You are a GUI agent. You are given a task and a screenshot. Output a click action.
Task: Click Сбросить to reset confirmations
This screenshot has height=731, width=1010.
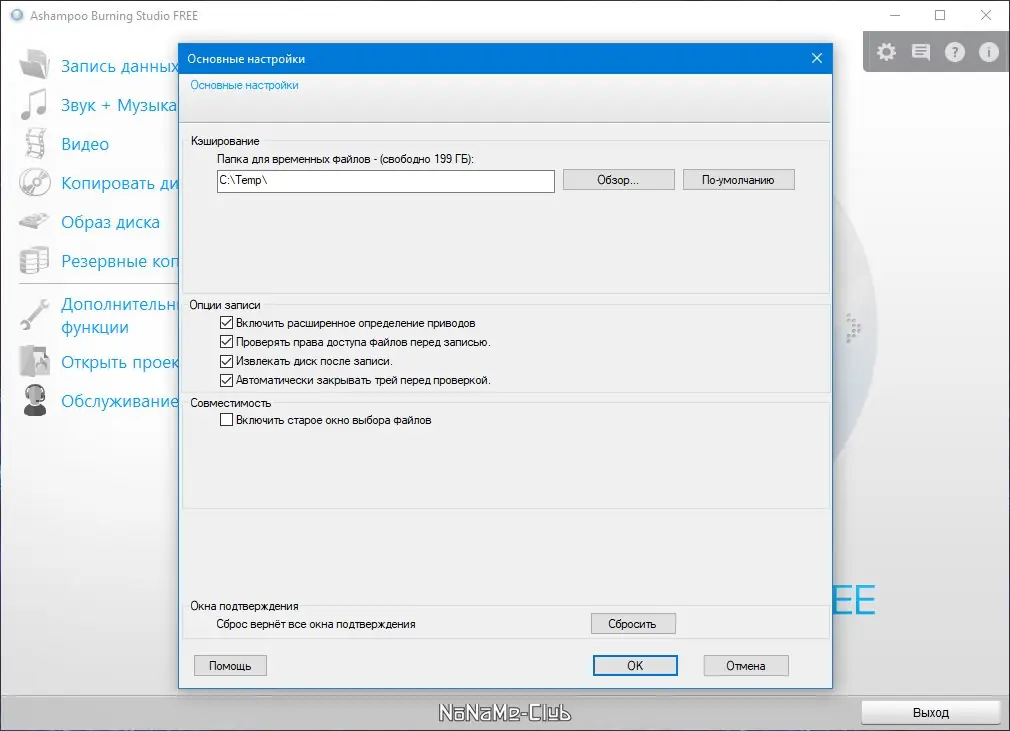click(x=633, y=623)
